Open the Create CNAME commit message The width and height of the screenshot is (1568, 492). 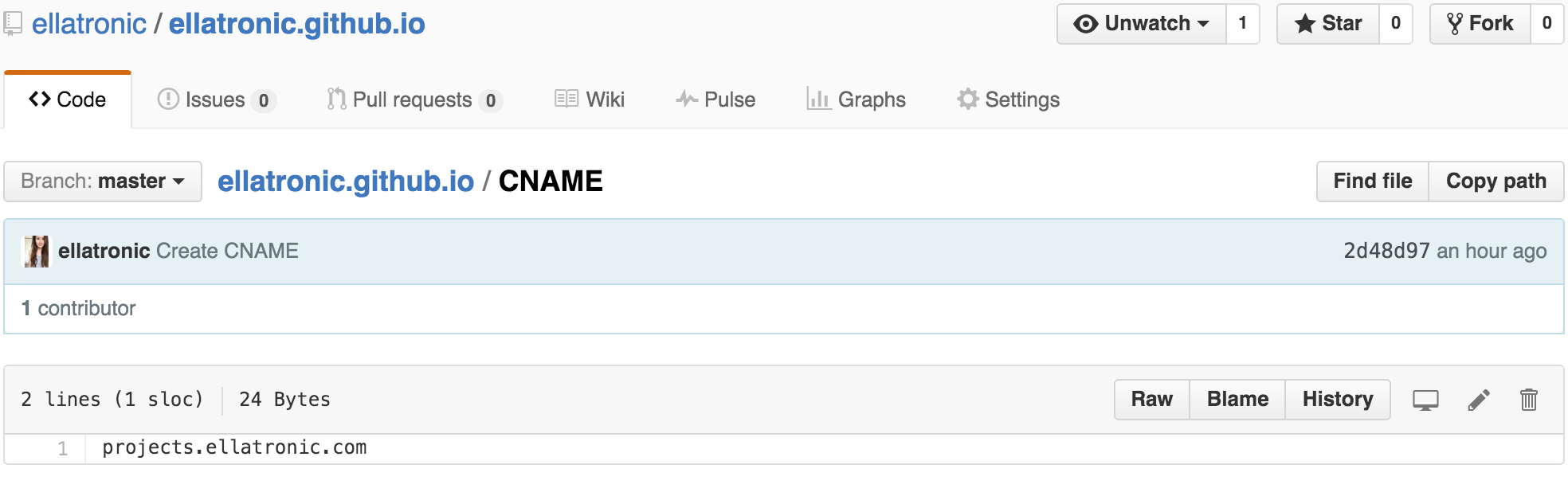tap(227, 251)
